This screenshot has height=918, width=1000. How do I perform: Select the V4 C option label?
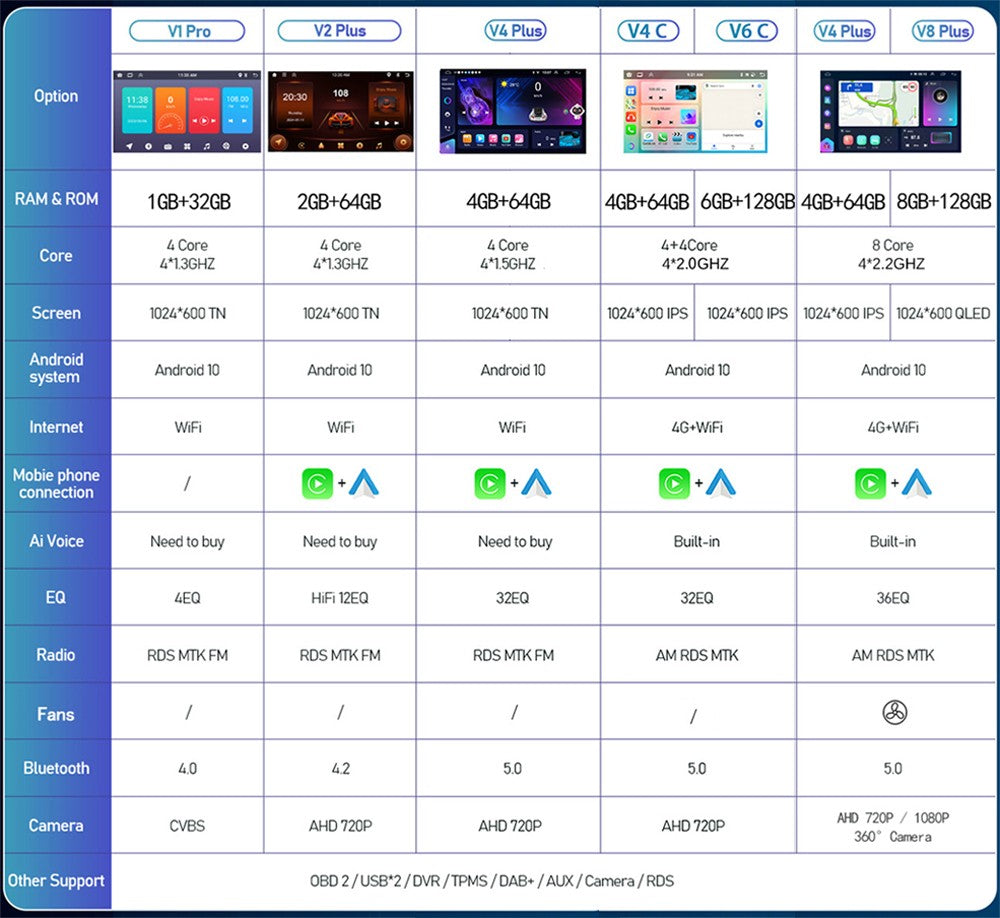pyautogui.click(x=648, y=31)
